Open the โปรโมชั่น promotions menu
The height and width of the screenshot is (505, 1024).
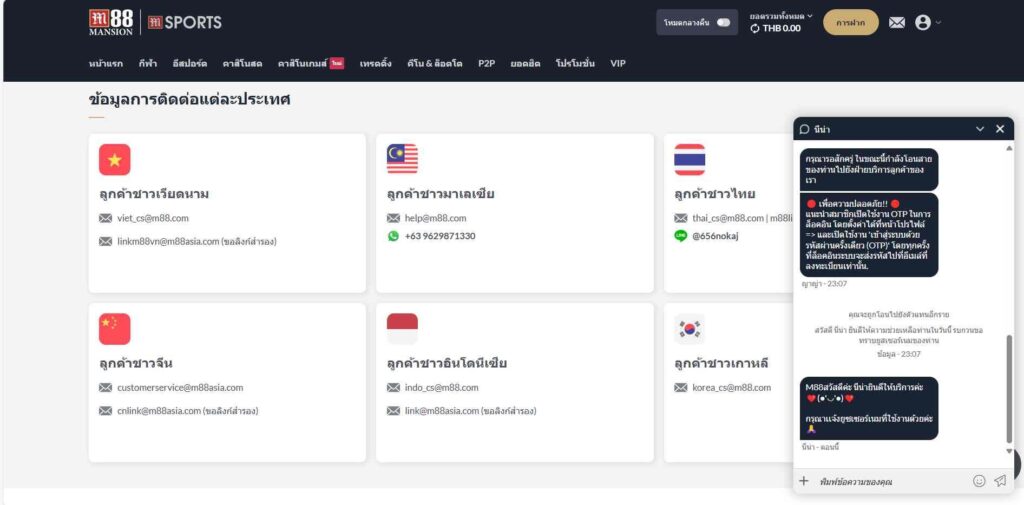click(x=575, y=63)
